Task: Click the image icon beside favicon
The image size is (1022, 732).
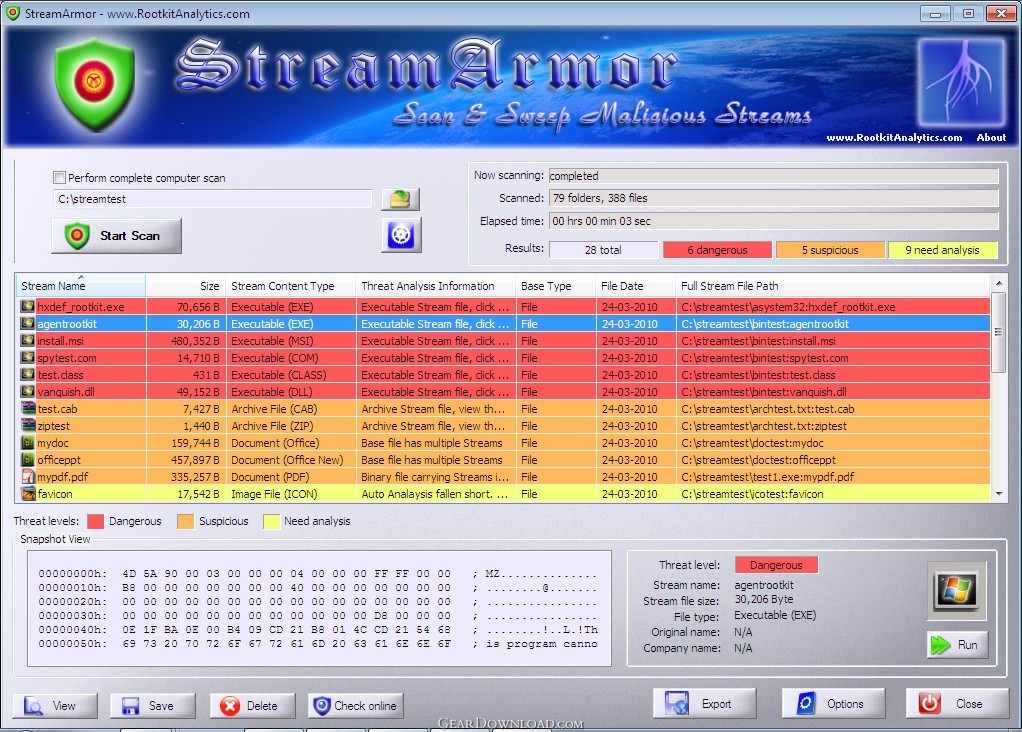Action: coord(27,493)
